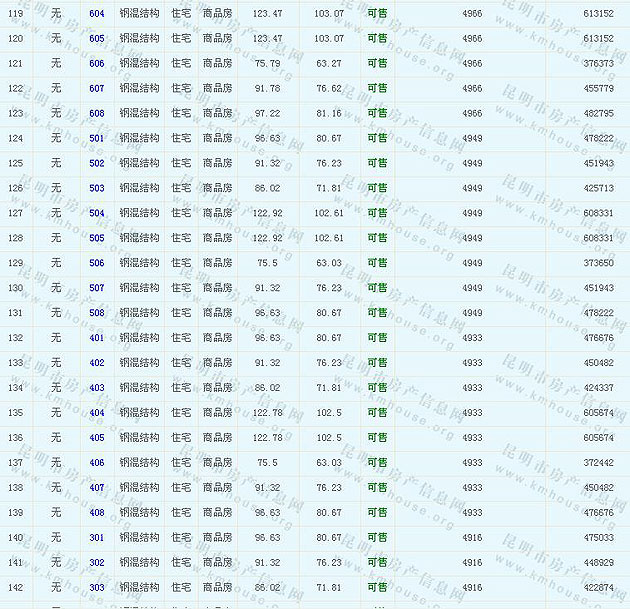View room 405 details
Viewport: 630px width, 609px height.
[x=96, y=438]
